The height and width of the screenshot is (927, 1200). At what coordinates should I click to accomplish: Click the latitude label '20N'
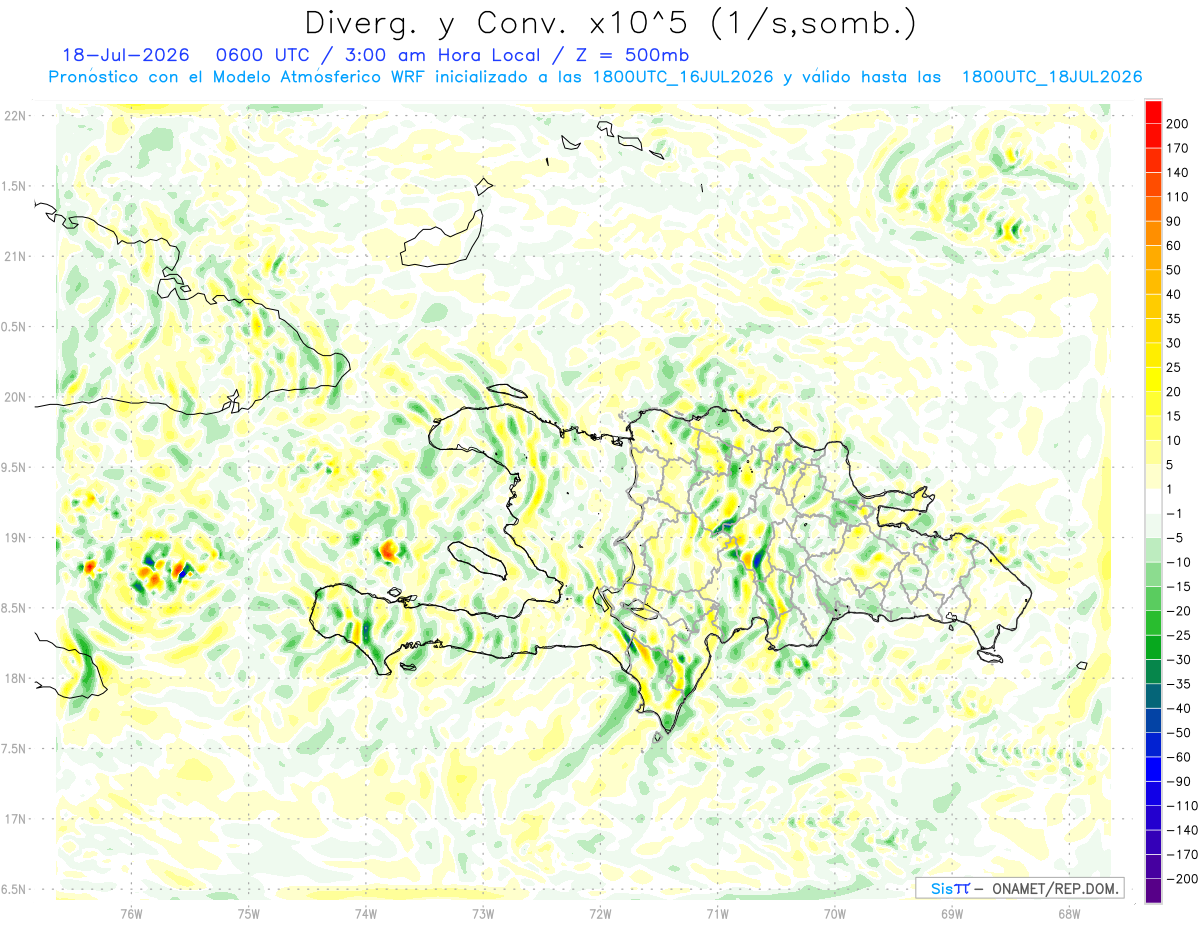point(15,397)
